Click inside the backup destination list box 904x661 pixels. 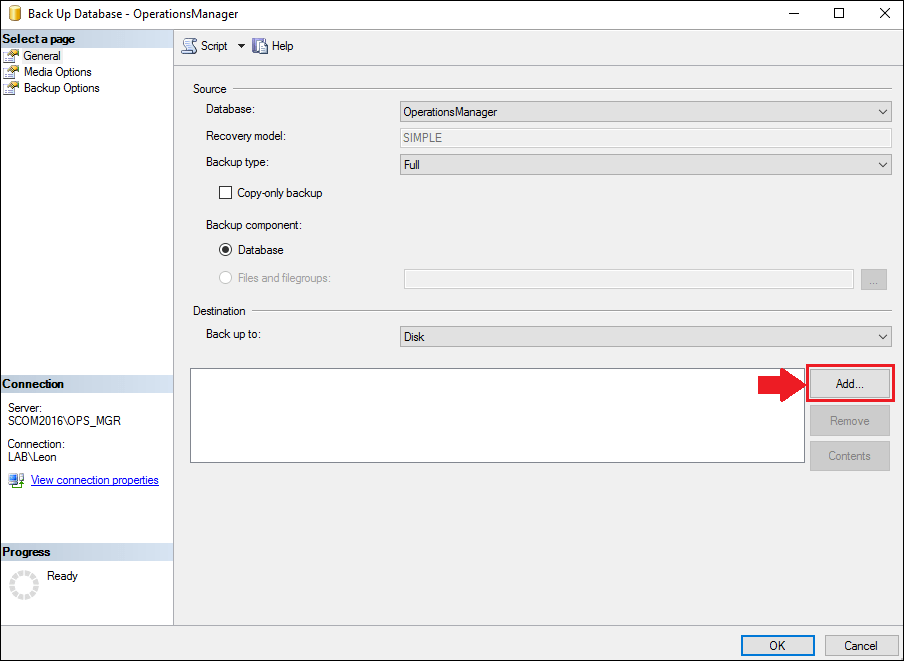[498, 416]
